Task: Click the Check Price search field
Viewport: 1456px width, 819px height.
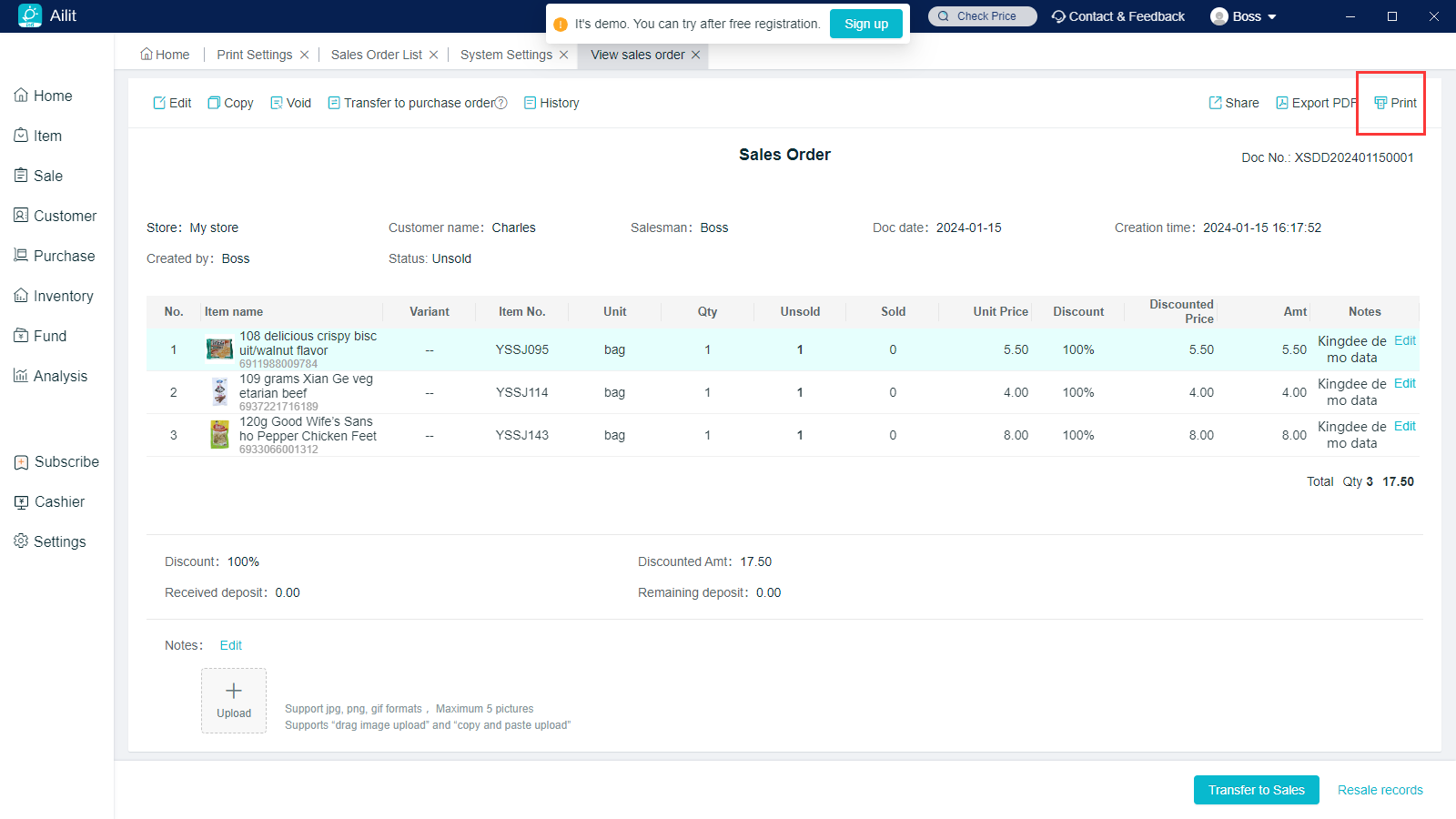Action: [x=983, y=16]
